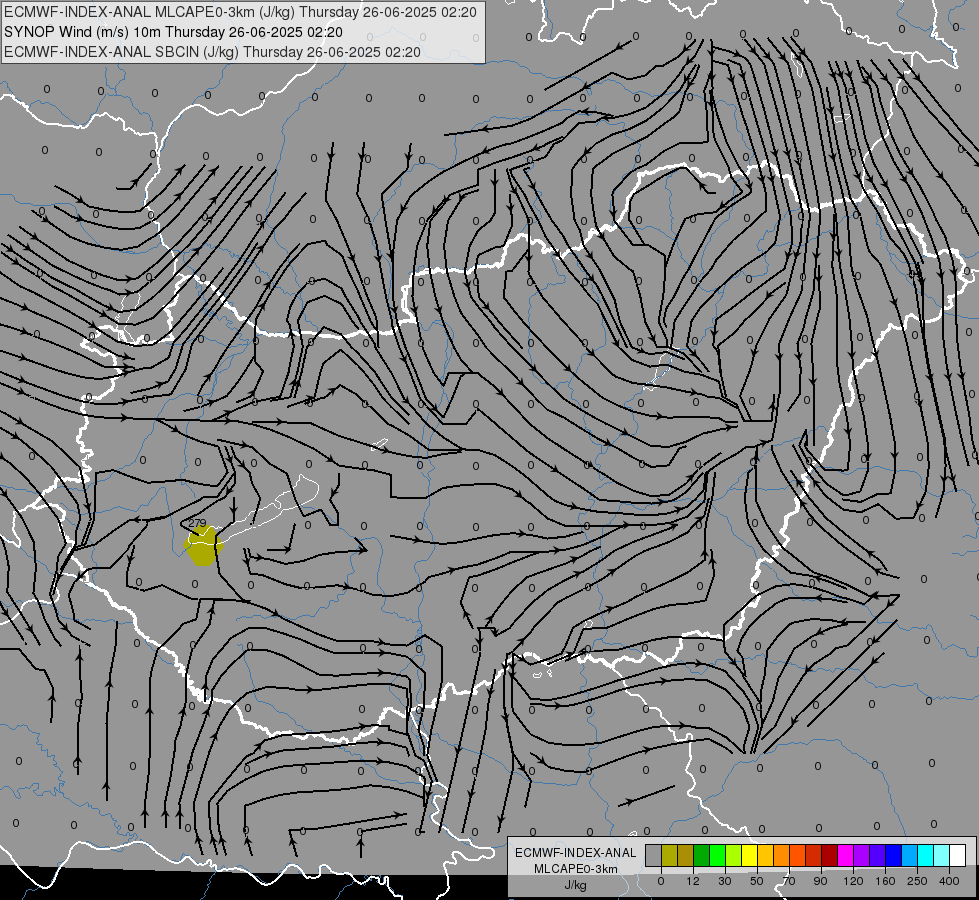Click the MLCAPE0-3km header line at top

240,12
